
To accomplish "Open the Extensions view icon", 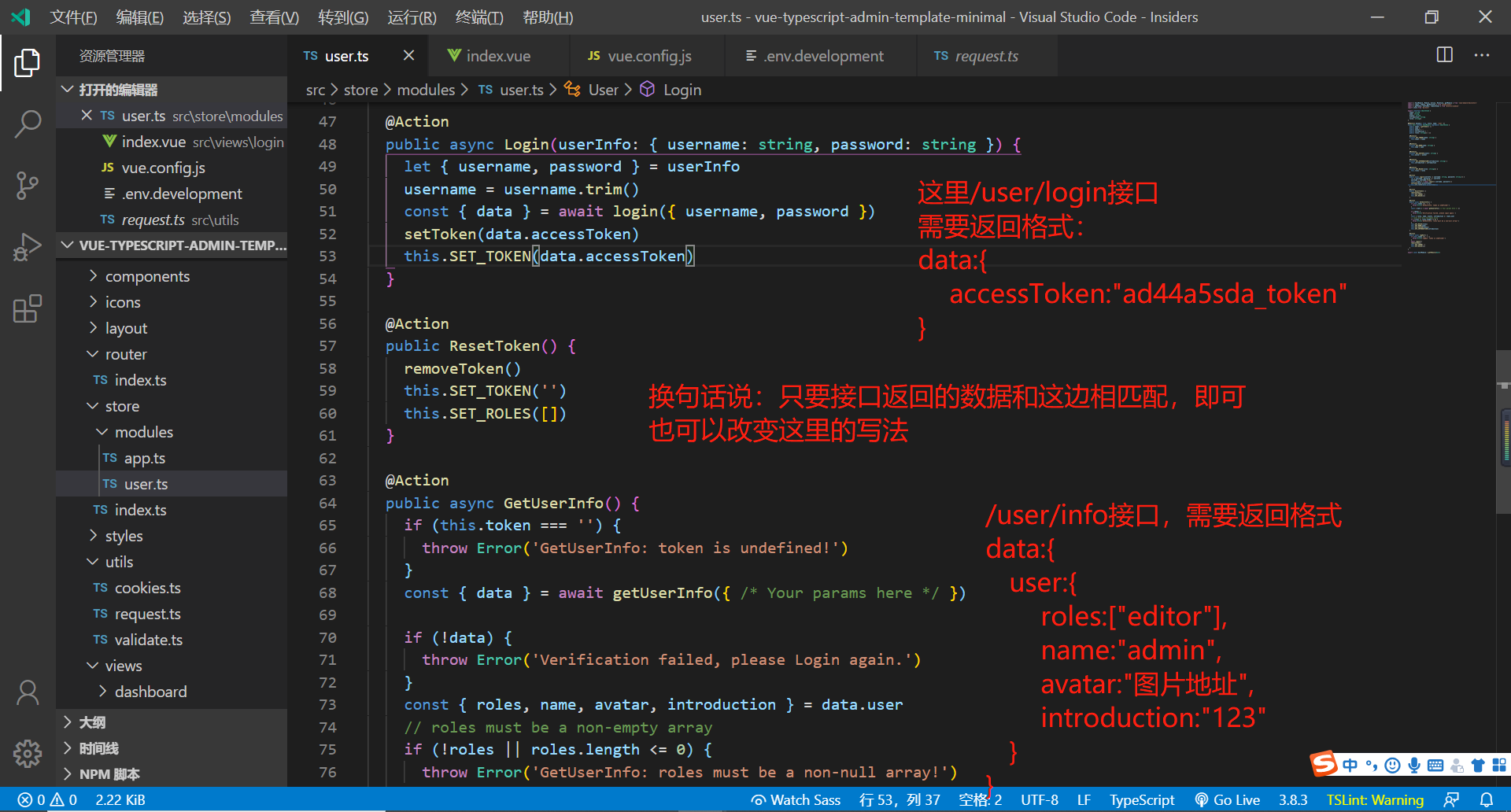I will [28, 308].
